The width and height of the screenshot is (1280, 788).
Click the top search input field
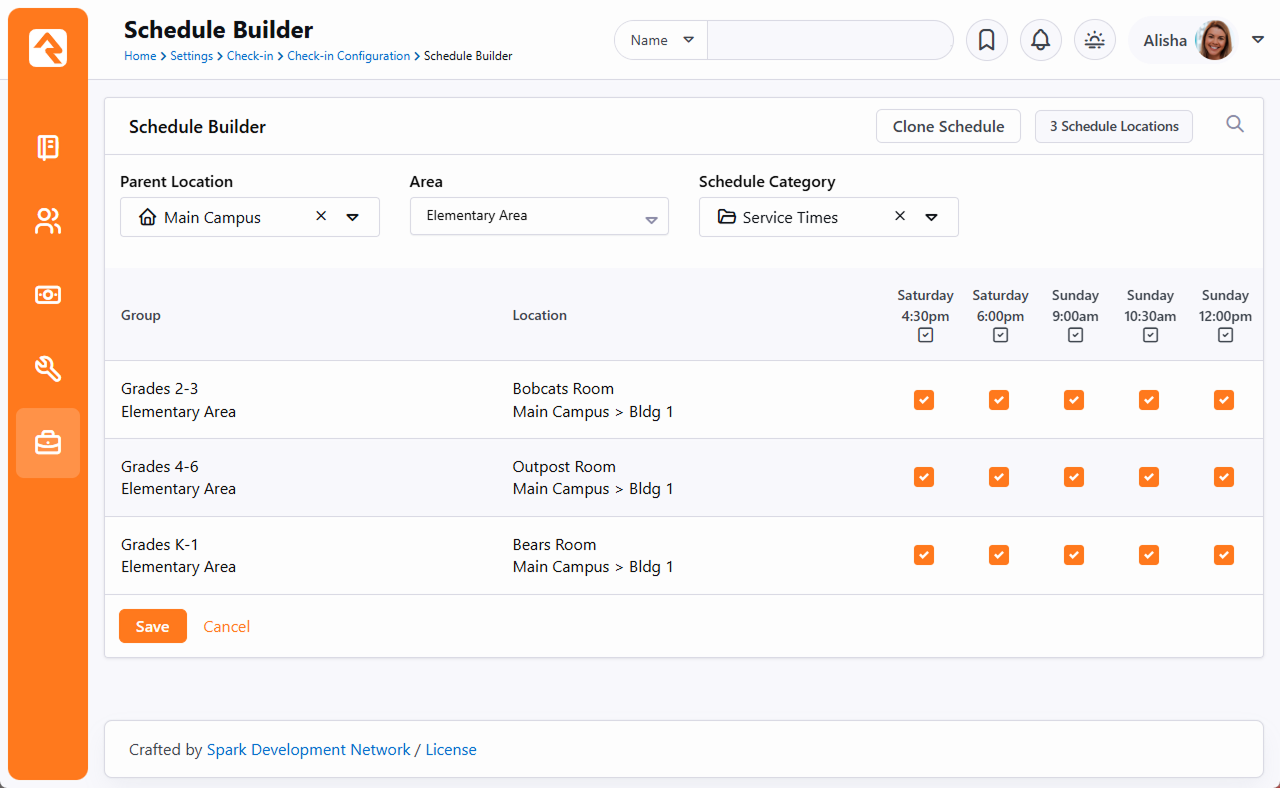829,41
